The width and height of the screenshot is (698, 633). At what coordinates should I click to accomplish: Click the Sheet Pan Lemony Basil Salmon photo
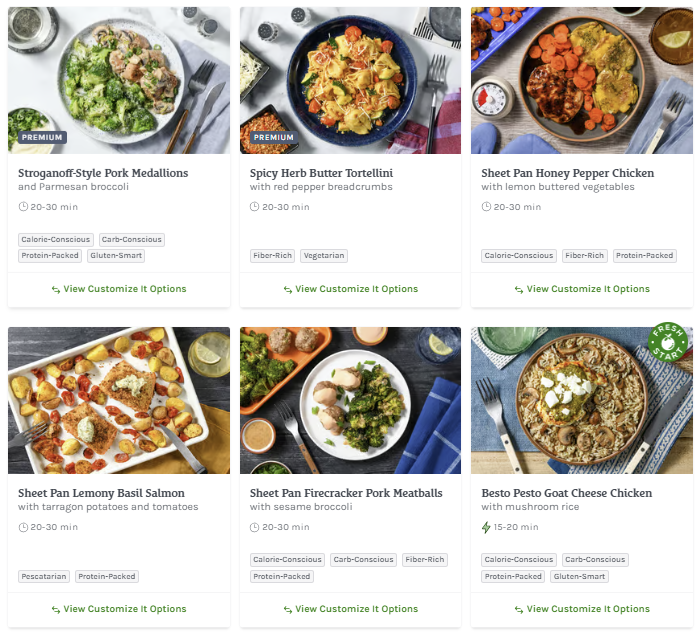[118, 400]
